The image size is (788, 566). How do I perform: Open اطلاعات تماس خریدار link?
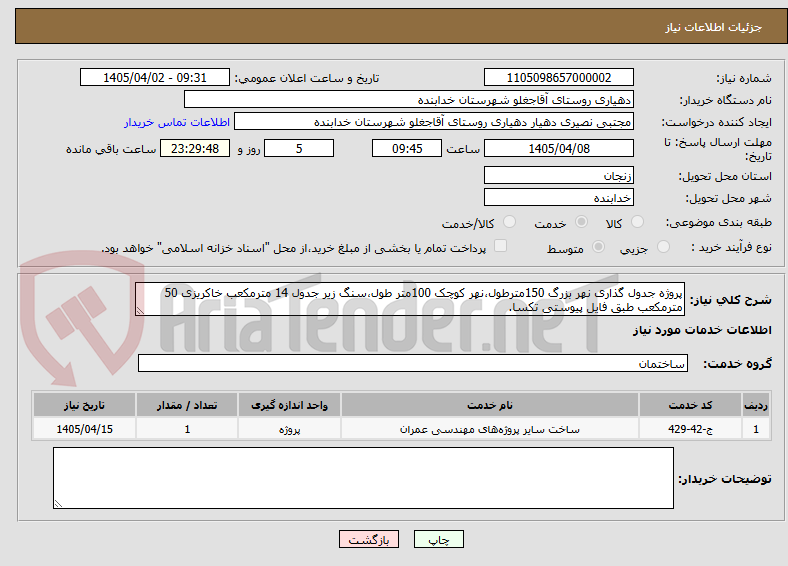pos(177,122)
